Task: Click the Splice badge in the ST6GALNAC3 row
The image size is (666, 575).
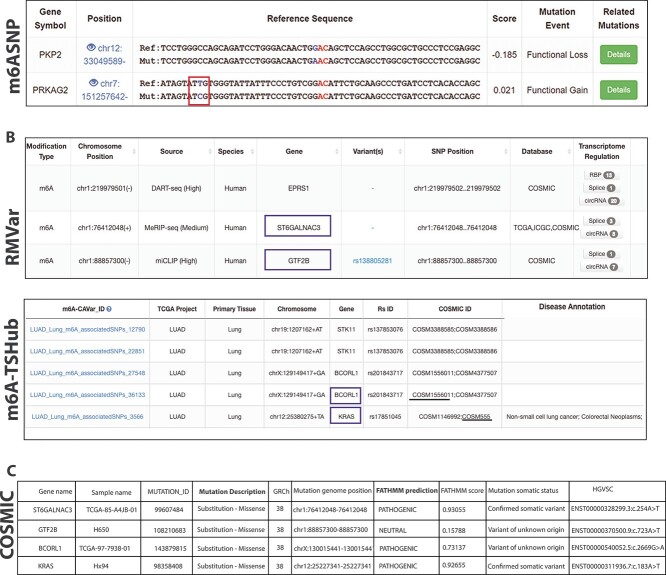Action: pyautogui.click(x=601, y=221)
